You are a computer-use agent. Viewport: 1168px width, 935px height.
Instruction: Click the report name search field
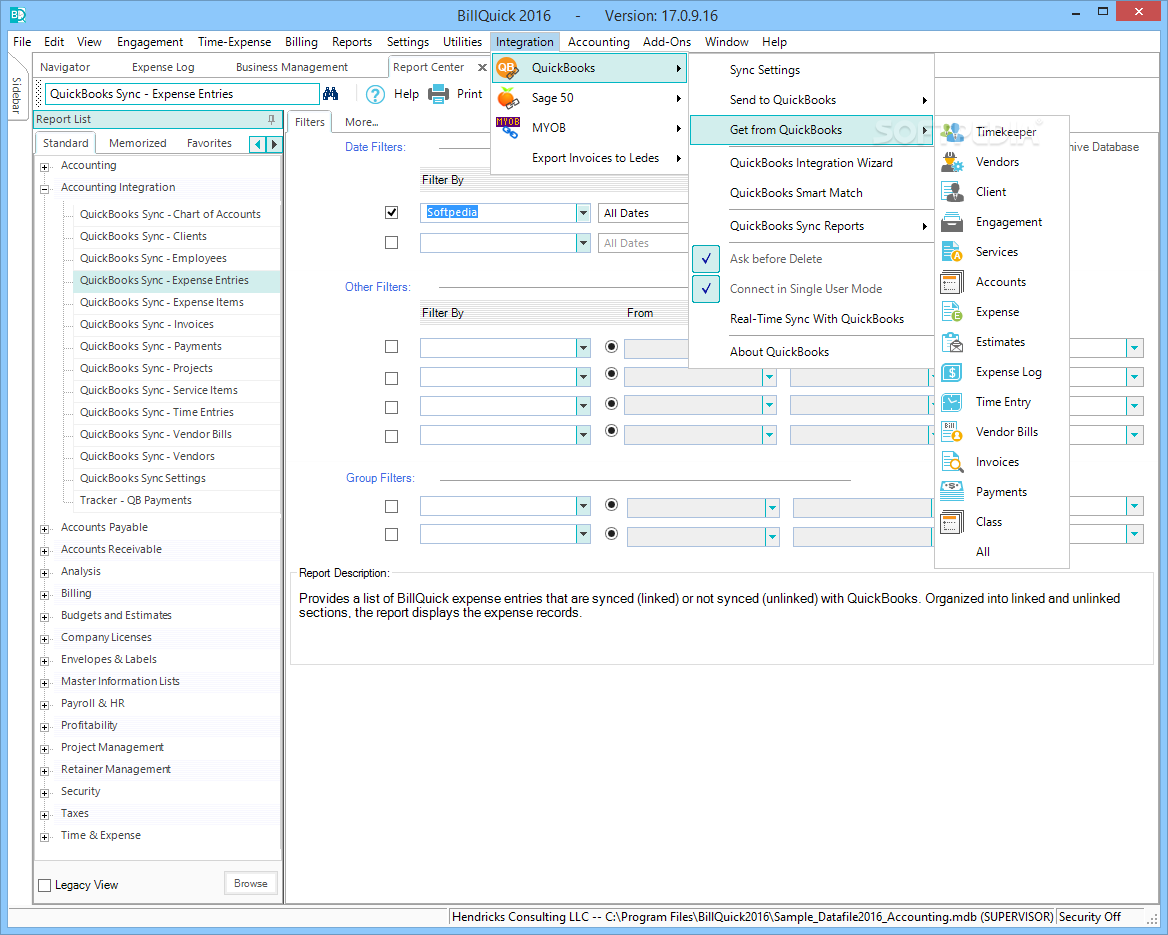(x=182, y=94)
